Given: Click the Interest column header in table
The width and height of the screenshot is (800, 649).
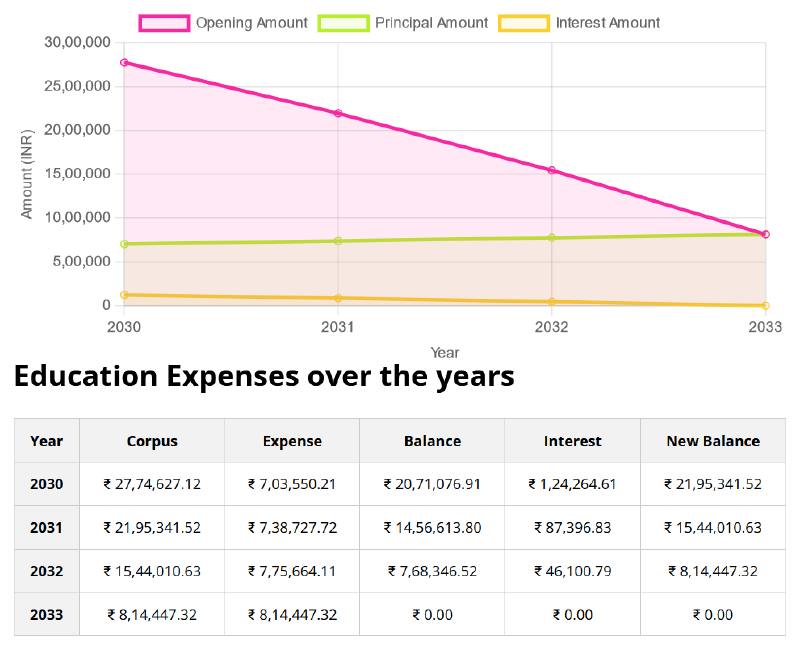Looking at the screenshot, I should pyautogui.click(x=572, y=441).
